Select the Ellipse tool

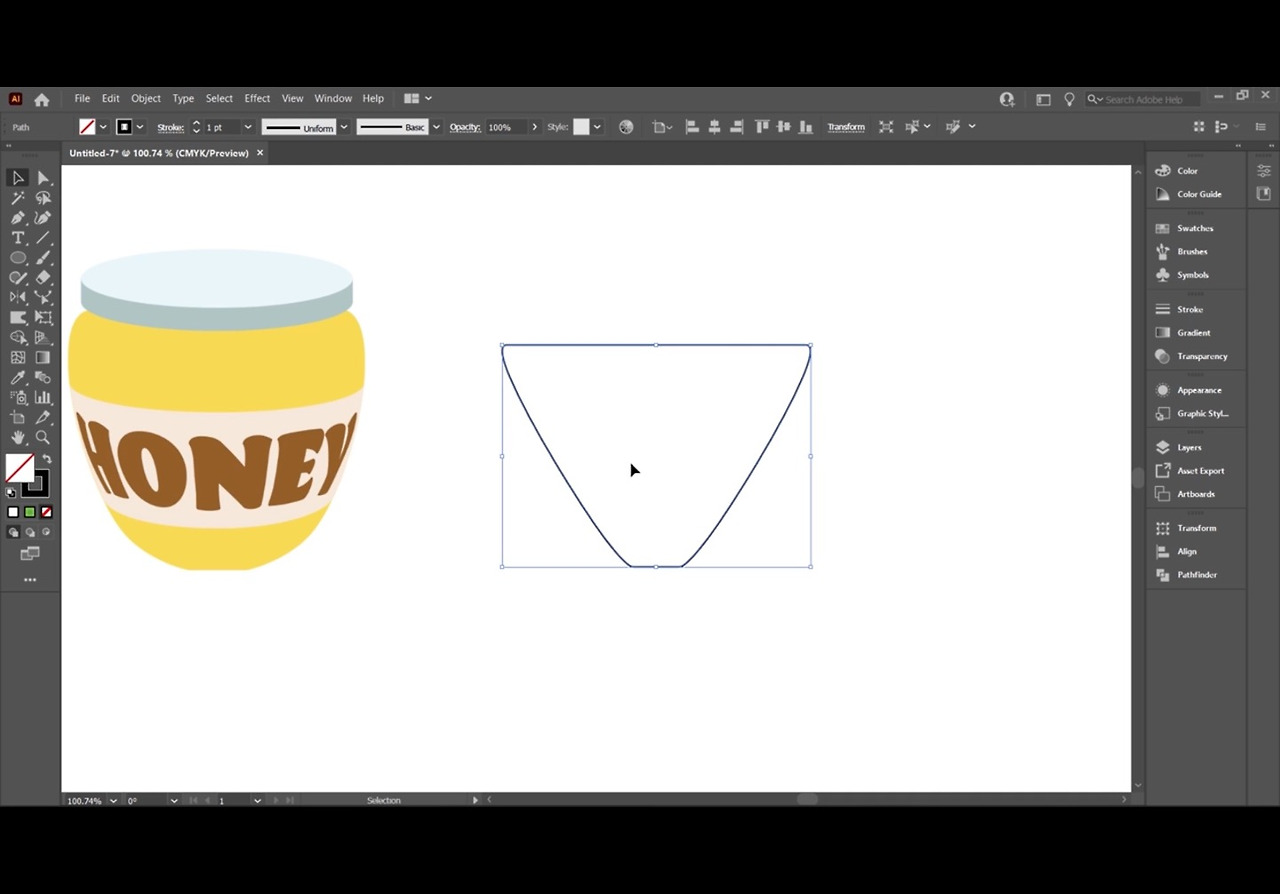pos(18,258)
